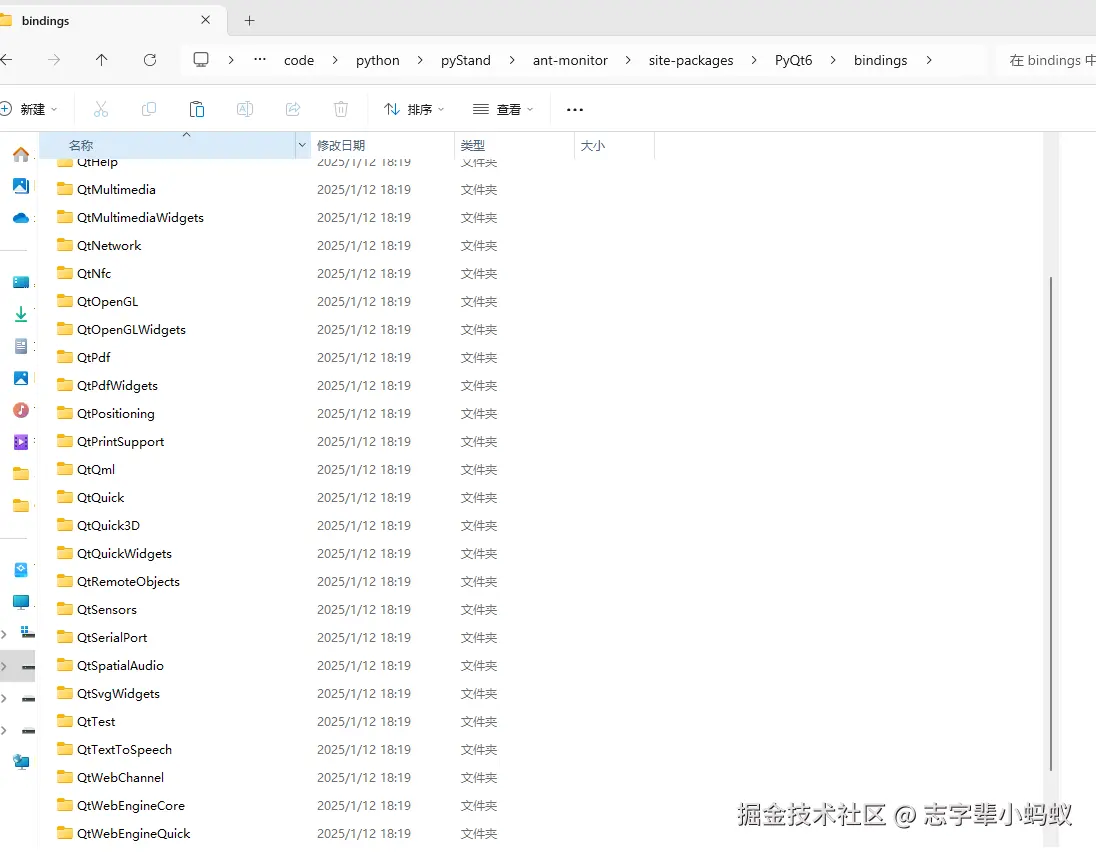The width and height of the screenshot is (1096, 852).
Task: Select the QtQuickWidgets folder name
Action: click(124, 553)
